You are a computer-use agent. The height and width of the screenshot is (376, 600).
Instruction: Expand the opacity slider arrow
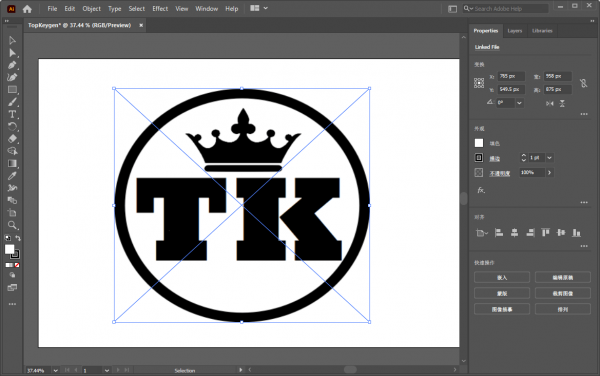[549, 173]
